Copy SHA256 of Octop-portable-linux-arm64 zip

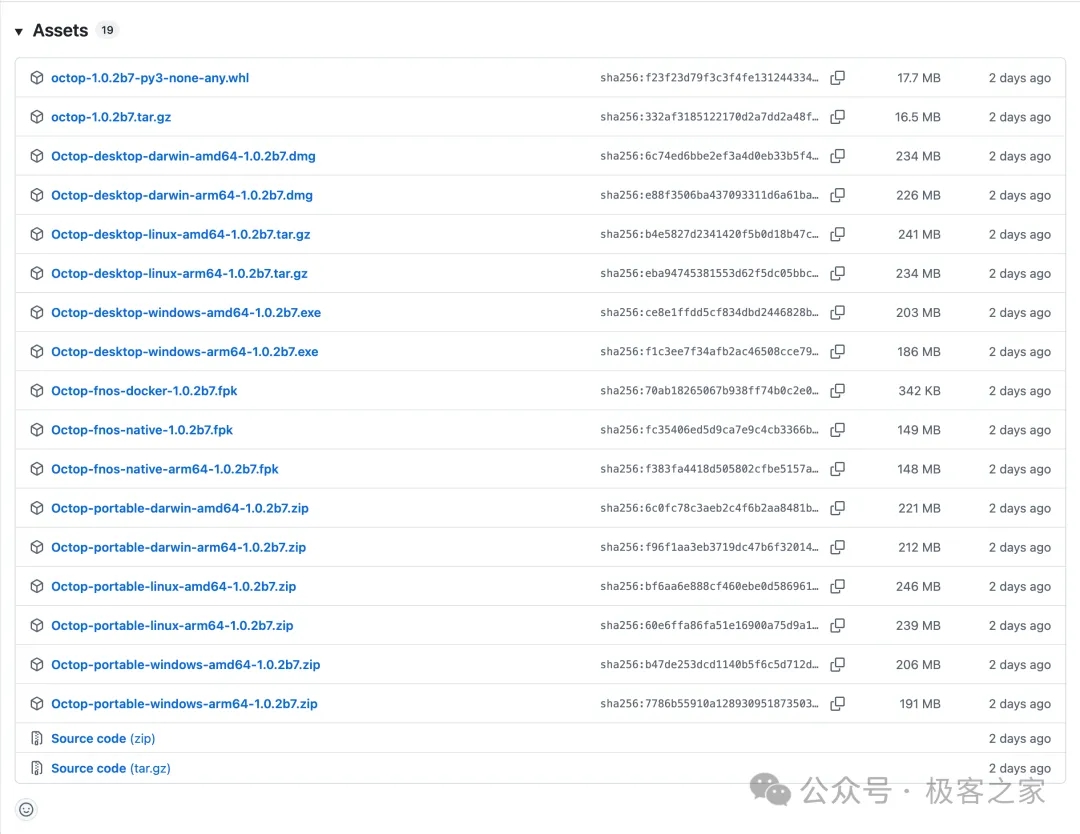coord(838,625)
